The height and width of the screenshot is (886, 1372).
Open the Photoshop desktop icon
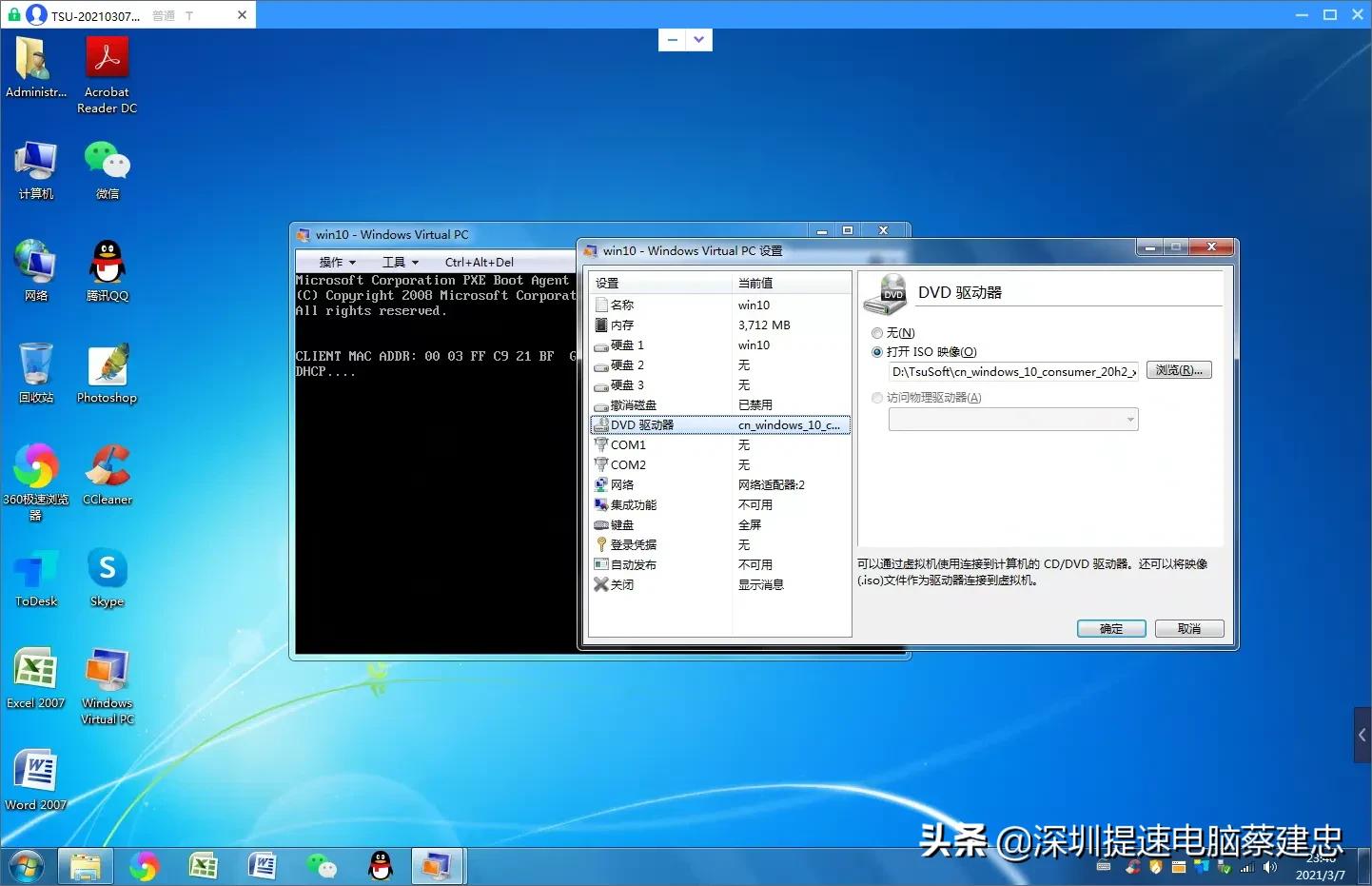coord(107,368)
